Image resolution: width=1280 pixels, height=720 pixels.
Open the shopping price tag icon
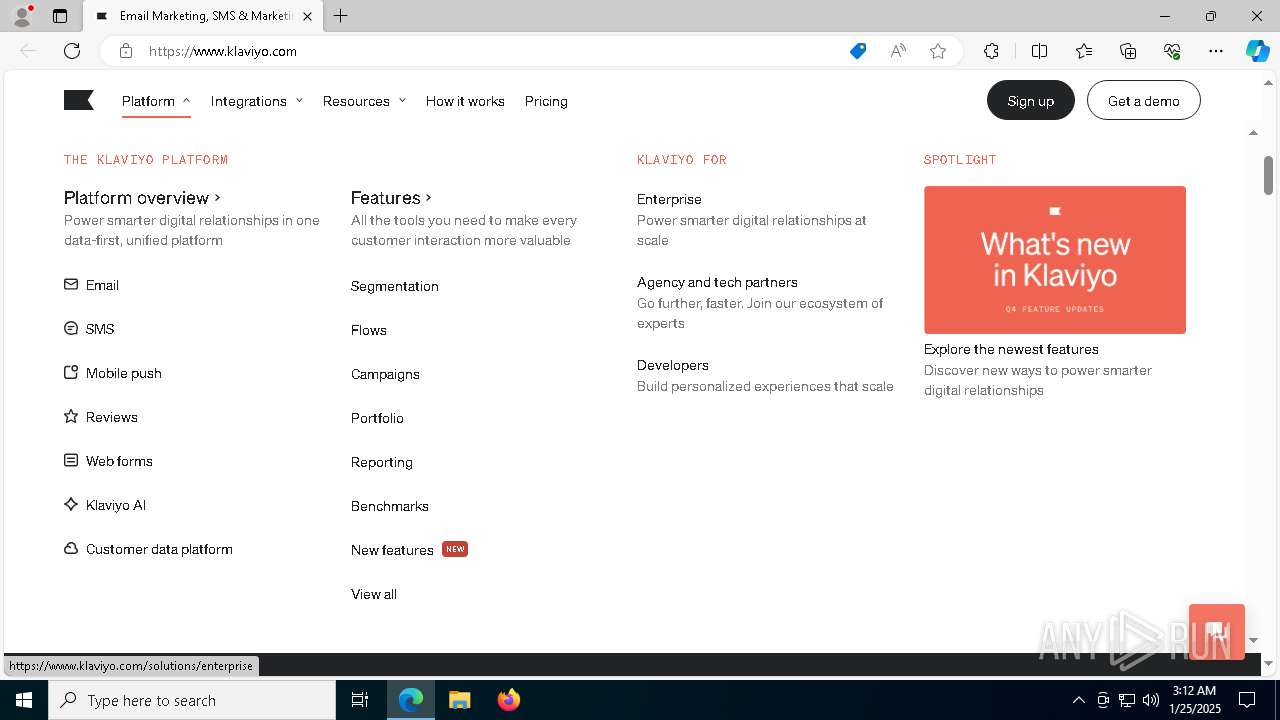tap(858, 51)
